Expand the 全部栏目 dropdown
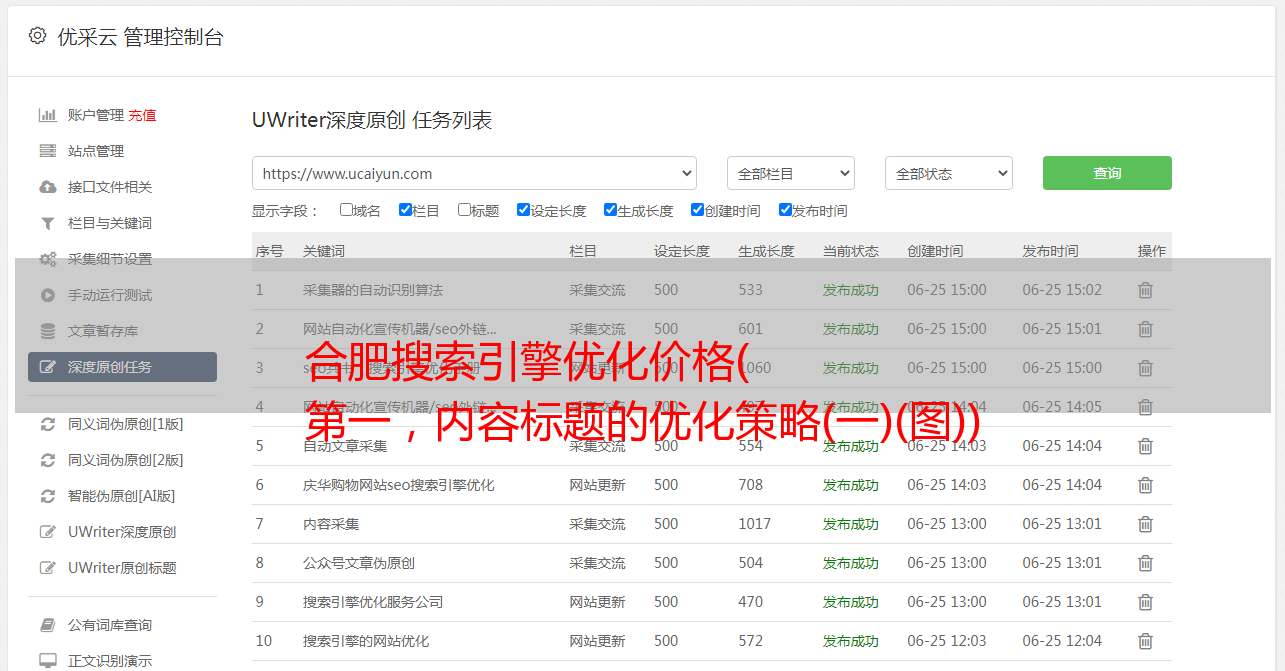This screenshot has width=1285, height=671. (790, 173)
